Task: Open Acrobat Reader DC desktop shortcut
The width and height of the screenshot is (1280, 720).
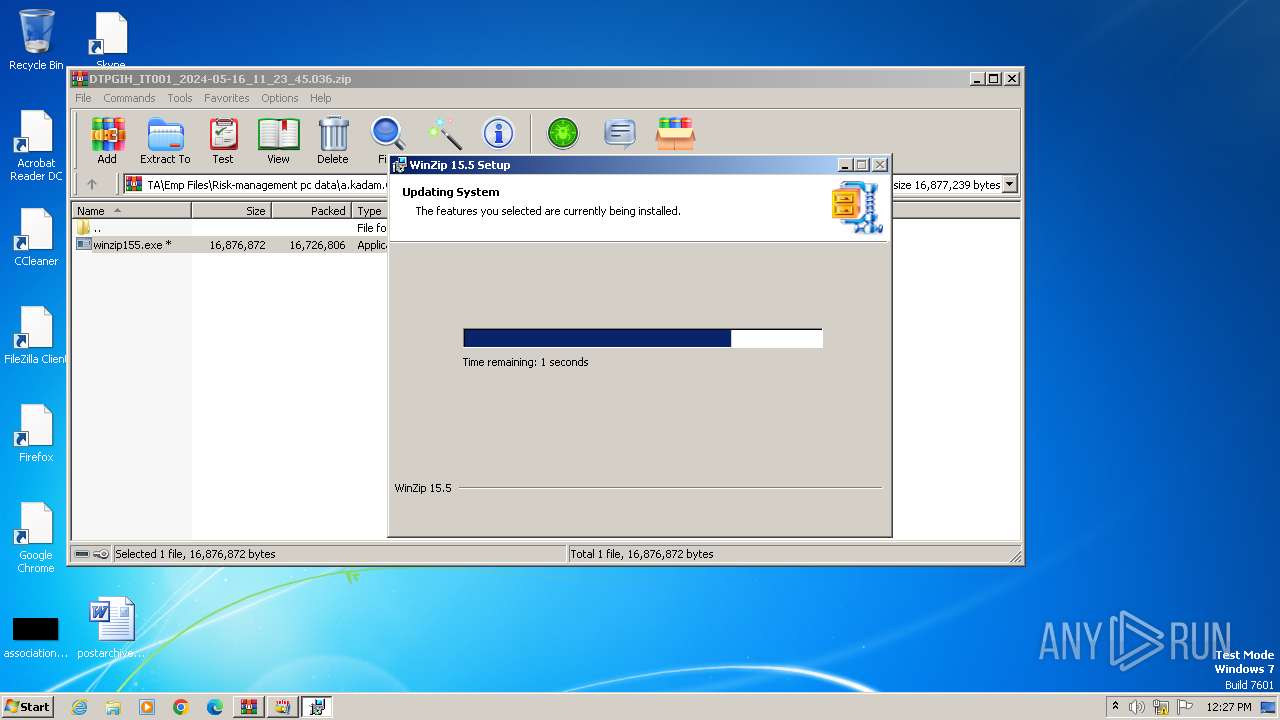Action: click(x=36, y=146)
